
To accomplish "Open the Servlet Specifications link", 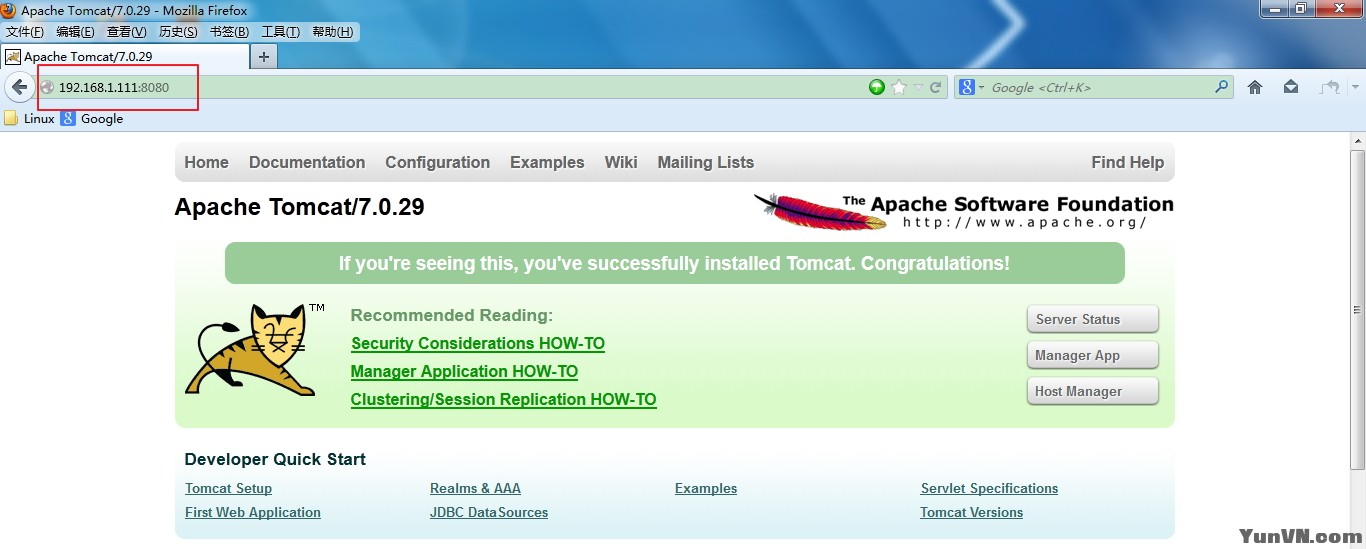I will point(989,488).
